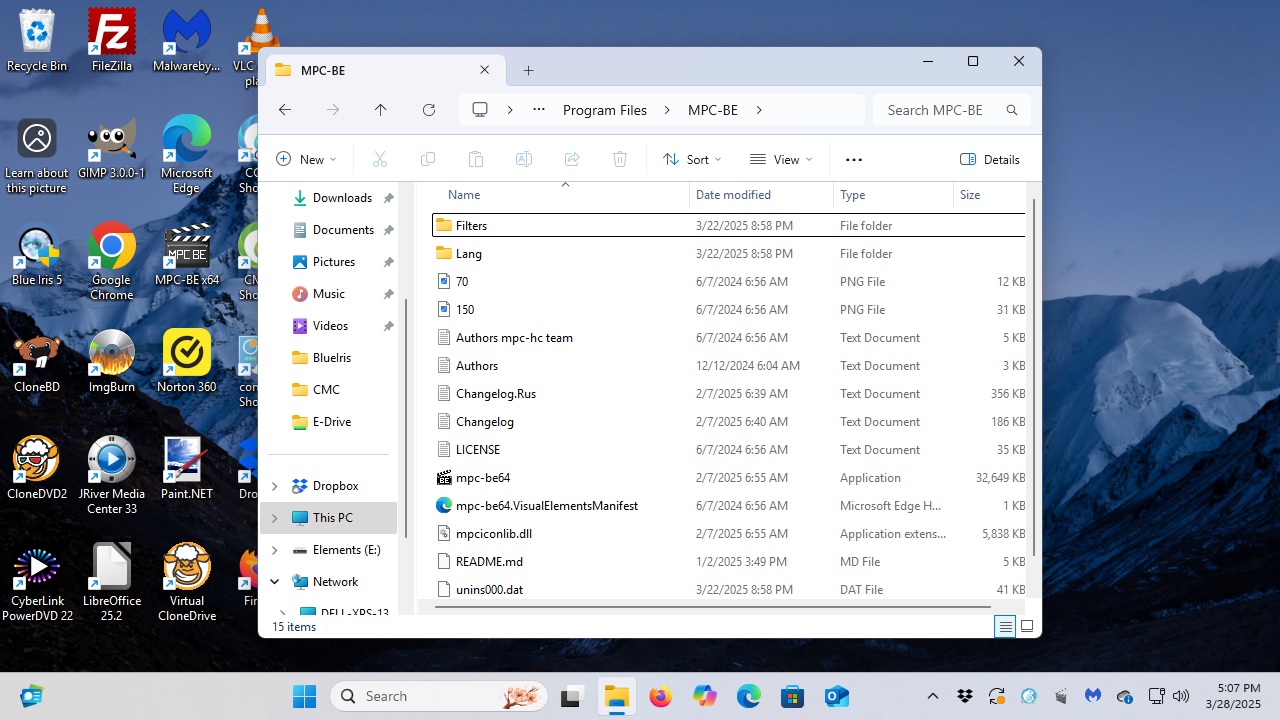The width and height of the screenshot is (1280, 720).
Task: Launch Paint.NET desktop shortcut
Action: [186, 469]
